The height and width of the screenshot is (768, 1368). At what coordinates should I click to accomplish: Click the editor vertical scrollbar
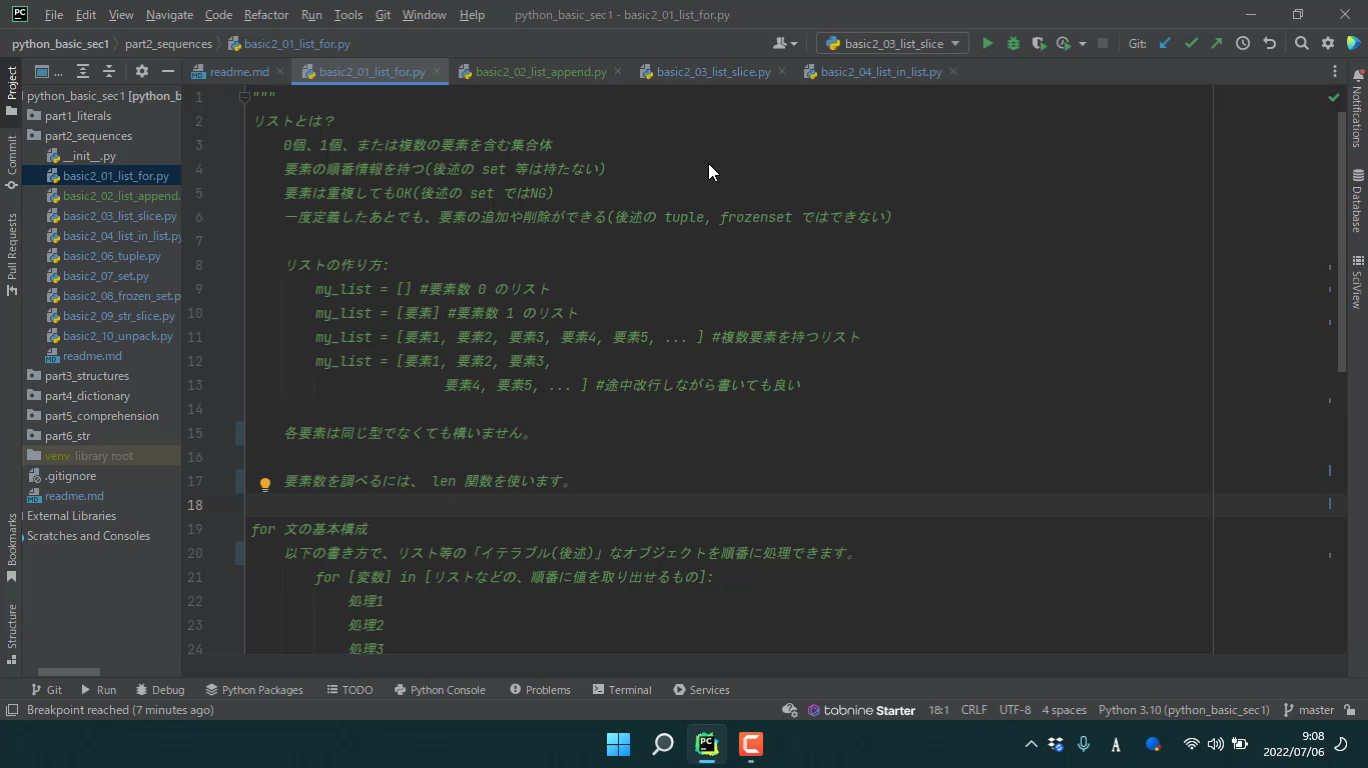(1342, 240)
